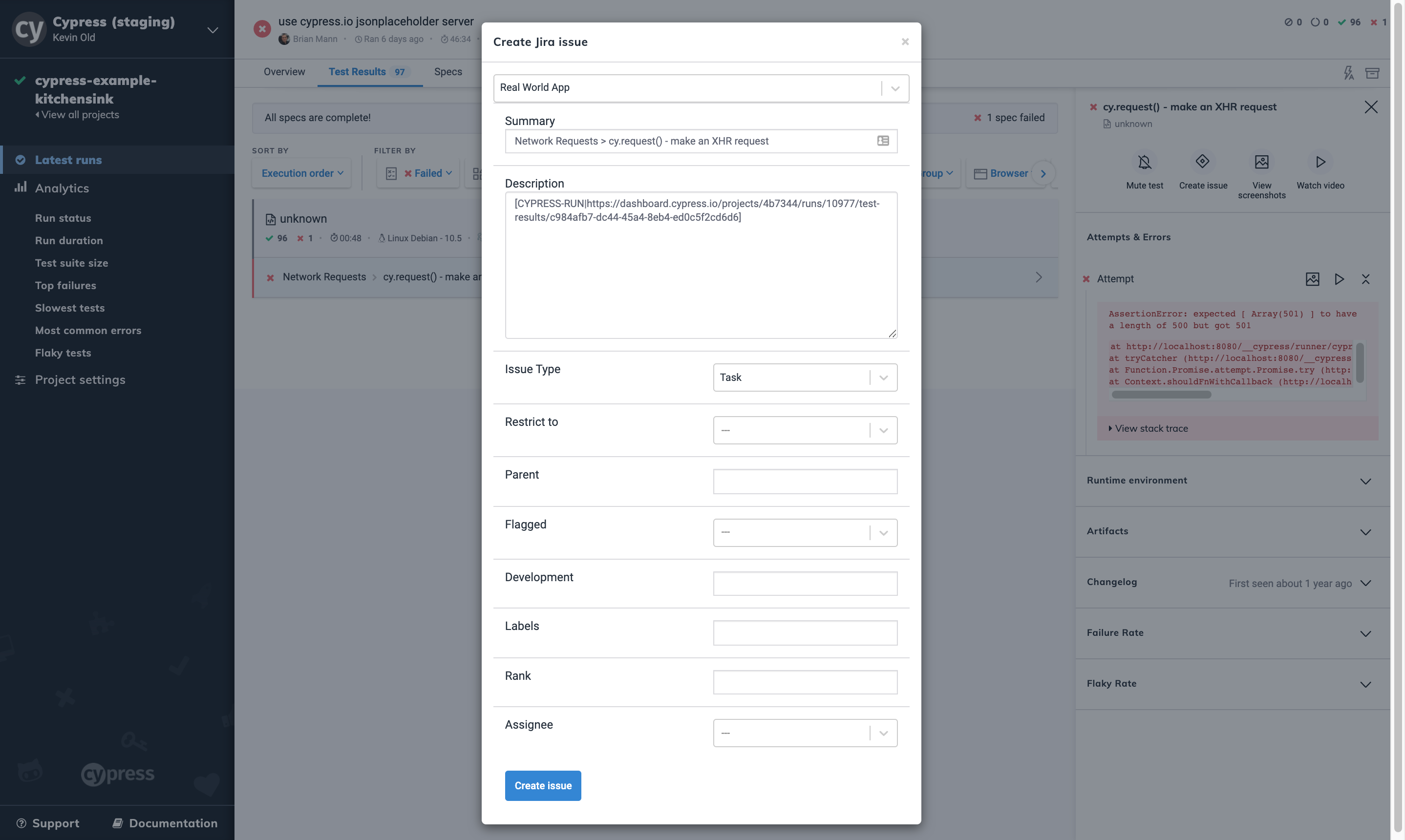Switch to the Specs tab

[x=448, y=72]
